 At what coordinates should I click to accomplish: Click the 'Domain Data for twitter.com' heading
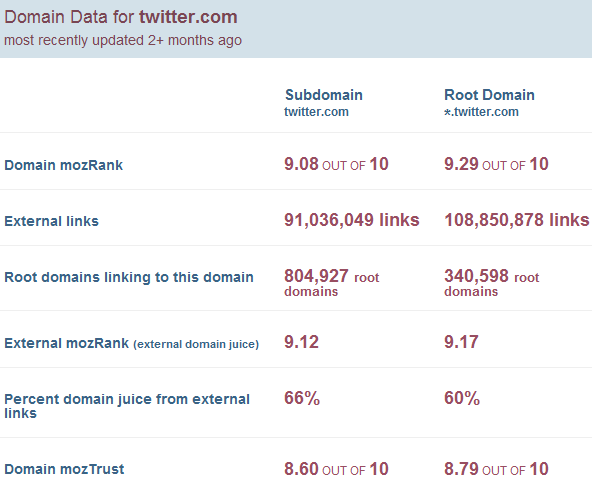click(x=121, y=17)
